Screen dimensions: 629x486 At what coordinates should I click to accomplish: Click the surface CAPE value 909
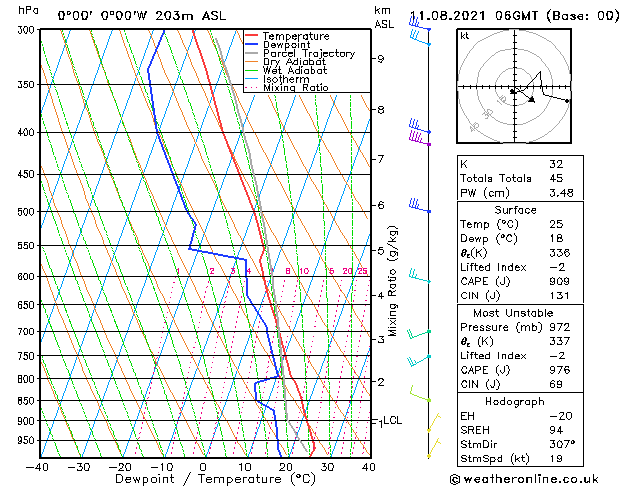[560, 281]
